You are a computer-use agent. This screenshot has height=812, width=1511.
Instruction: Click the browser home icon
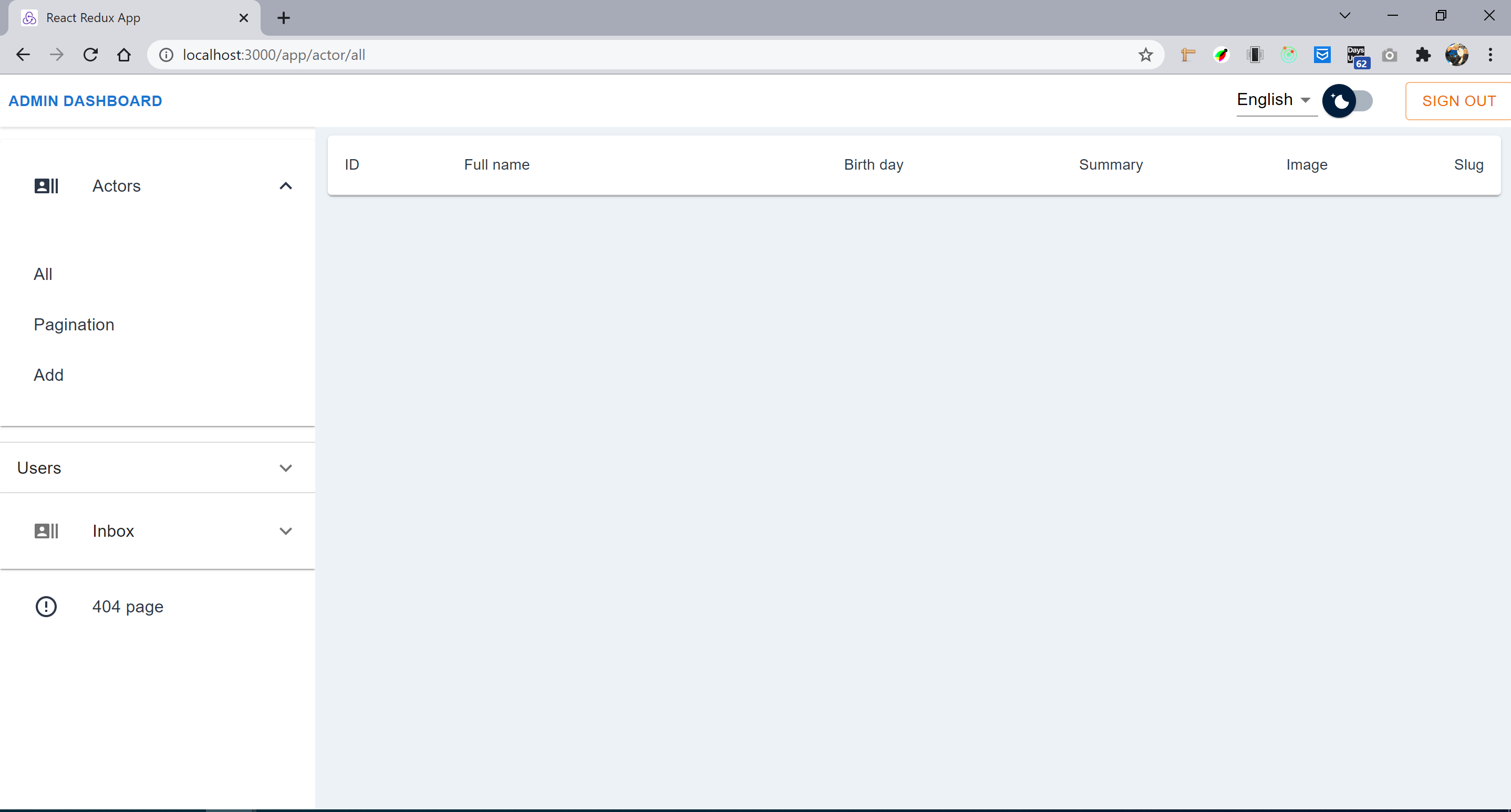coord(124,55)
